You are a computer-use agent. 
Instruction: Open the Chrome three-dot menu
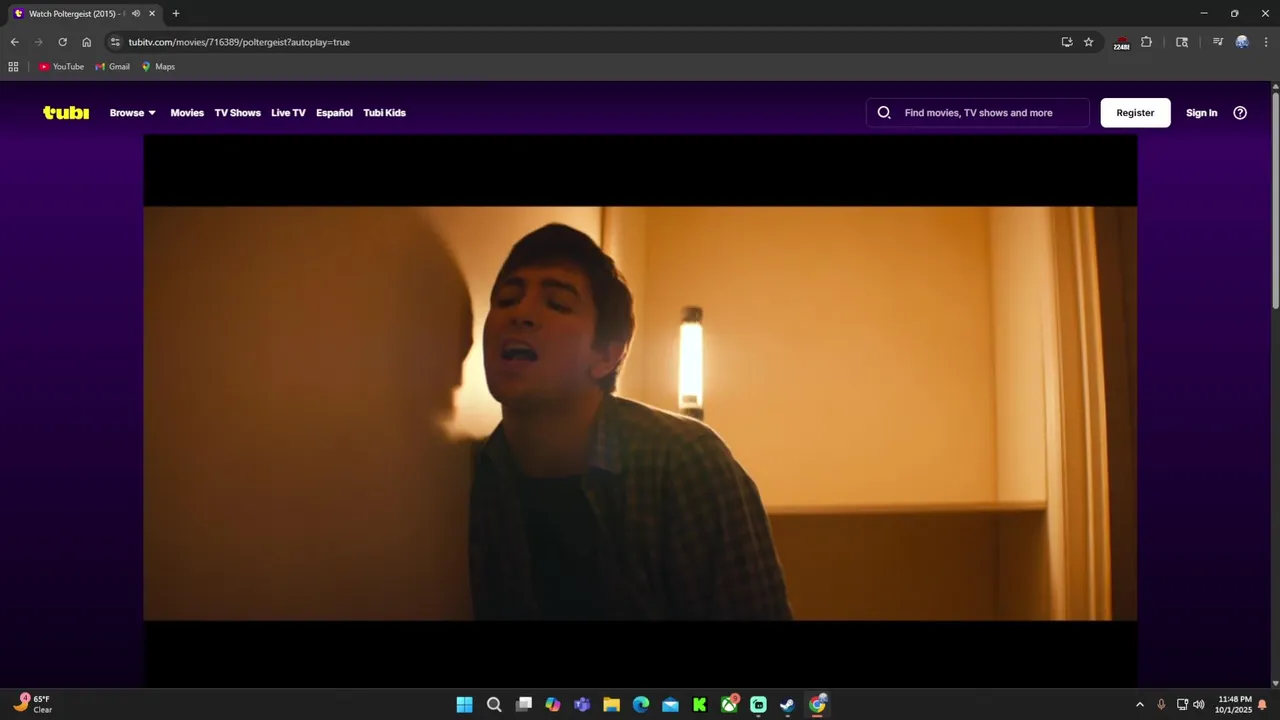click(x=1265, y=42)
